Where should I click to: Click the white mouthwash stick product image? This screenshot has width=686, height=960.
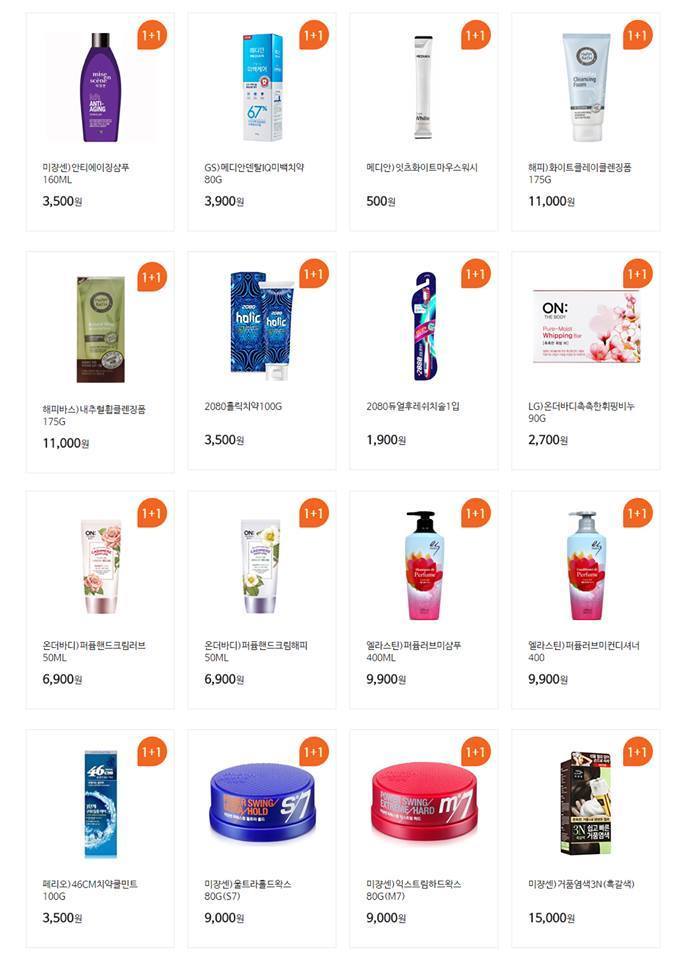pos(423,87)
